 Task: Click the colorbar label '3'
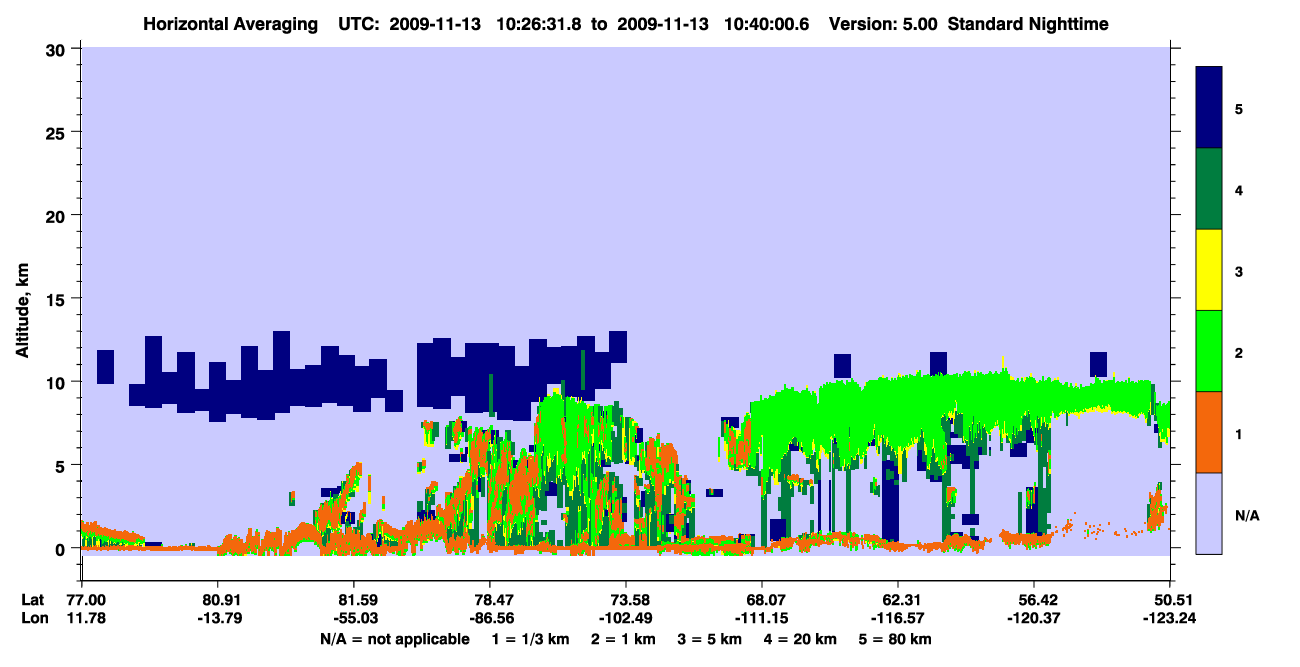click(x=1238, y=271)
